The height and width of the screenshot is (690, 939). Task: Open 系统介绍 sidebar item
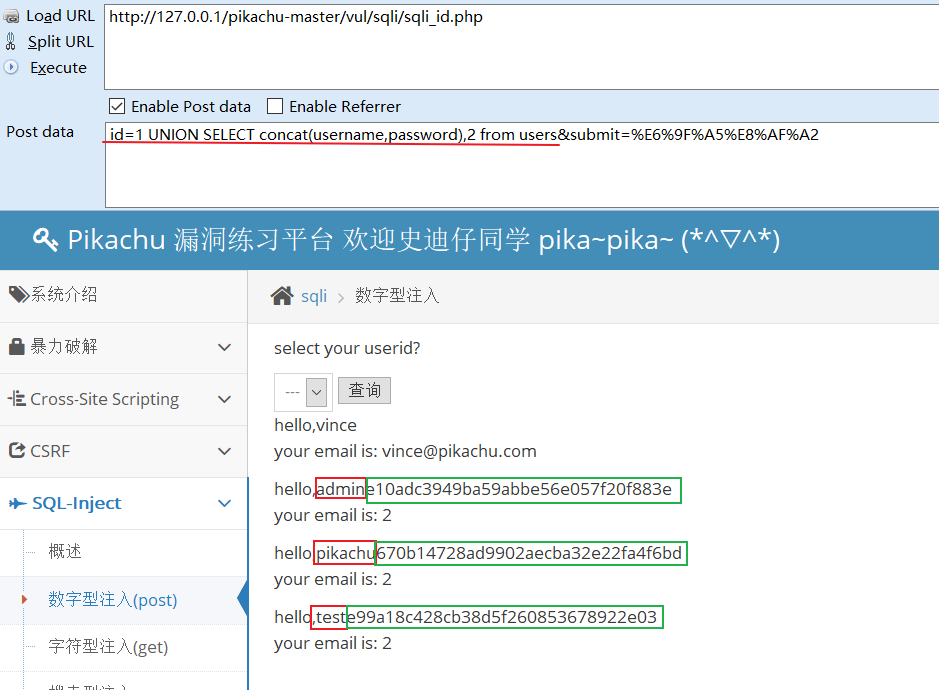123,295
